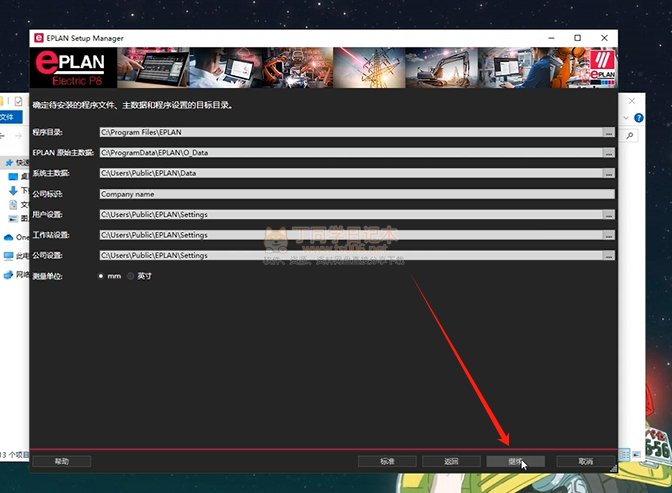
Task: Click the 帮助 (Help) button
Action: tap(62, 462)
